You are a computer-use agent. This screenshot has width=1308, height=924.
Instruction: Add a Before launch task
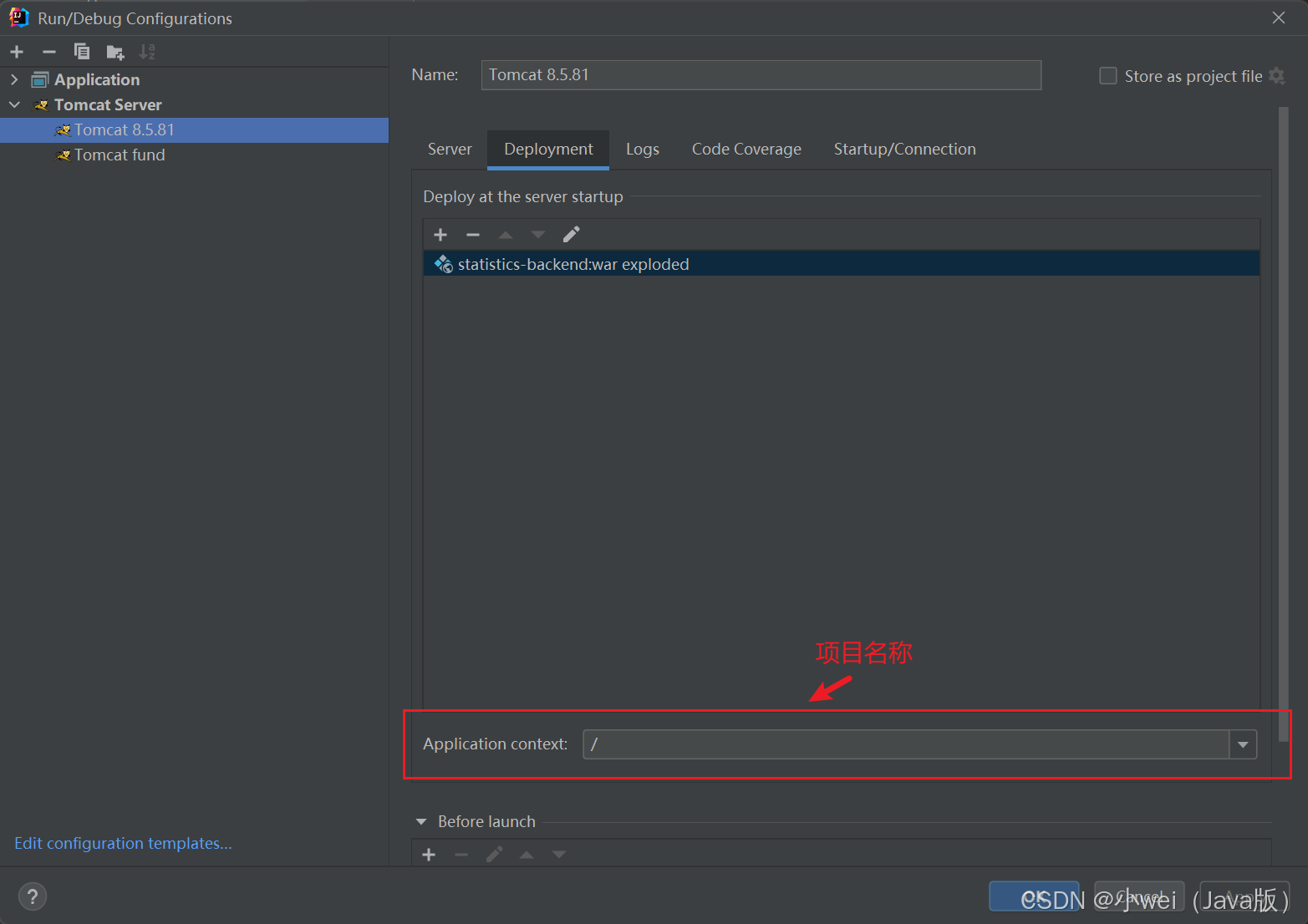429,855
